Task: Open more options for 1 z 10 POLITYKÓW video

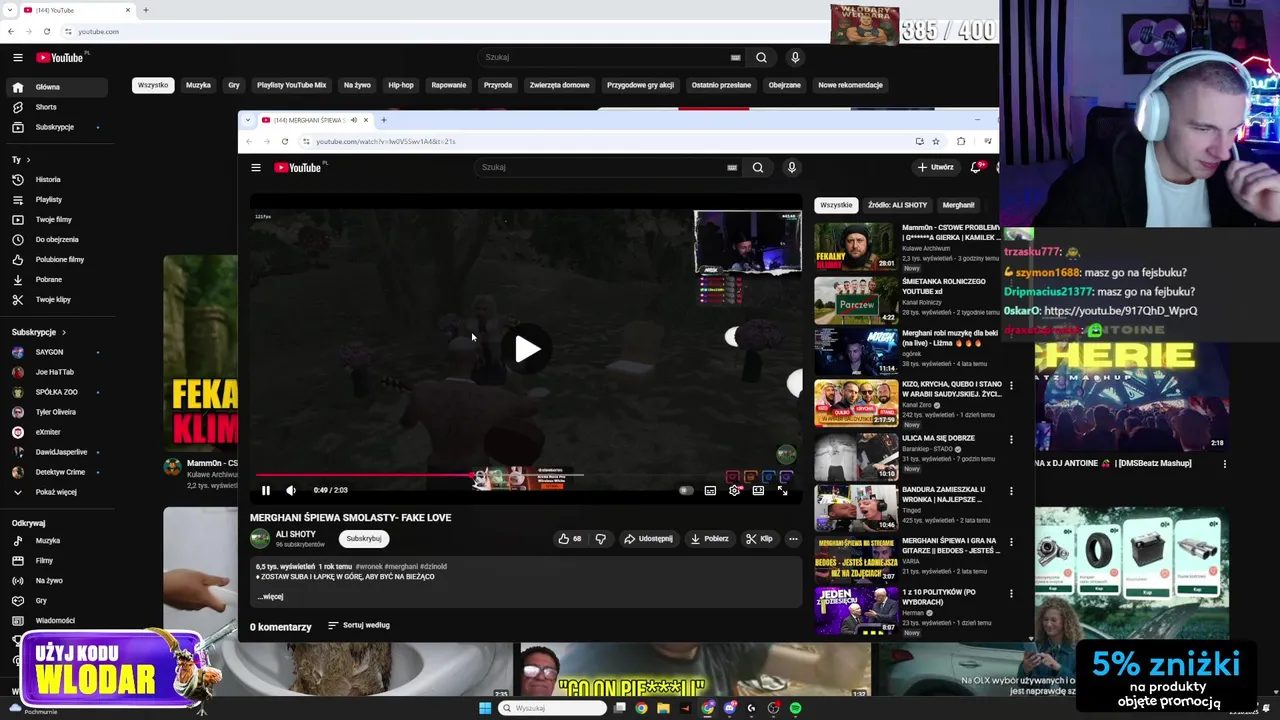Action: tap(1010, 593)
